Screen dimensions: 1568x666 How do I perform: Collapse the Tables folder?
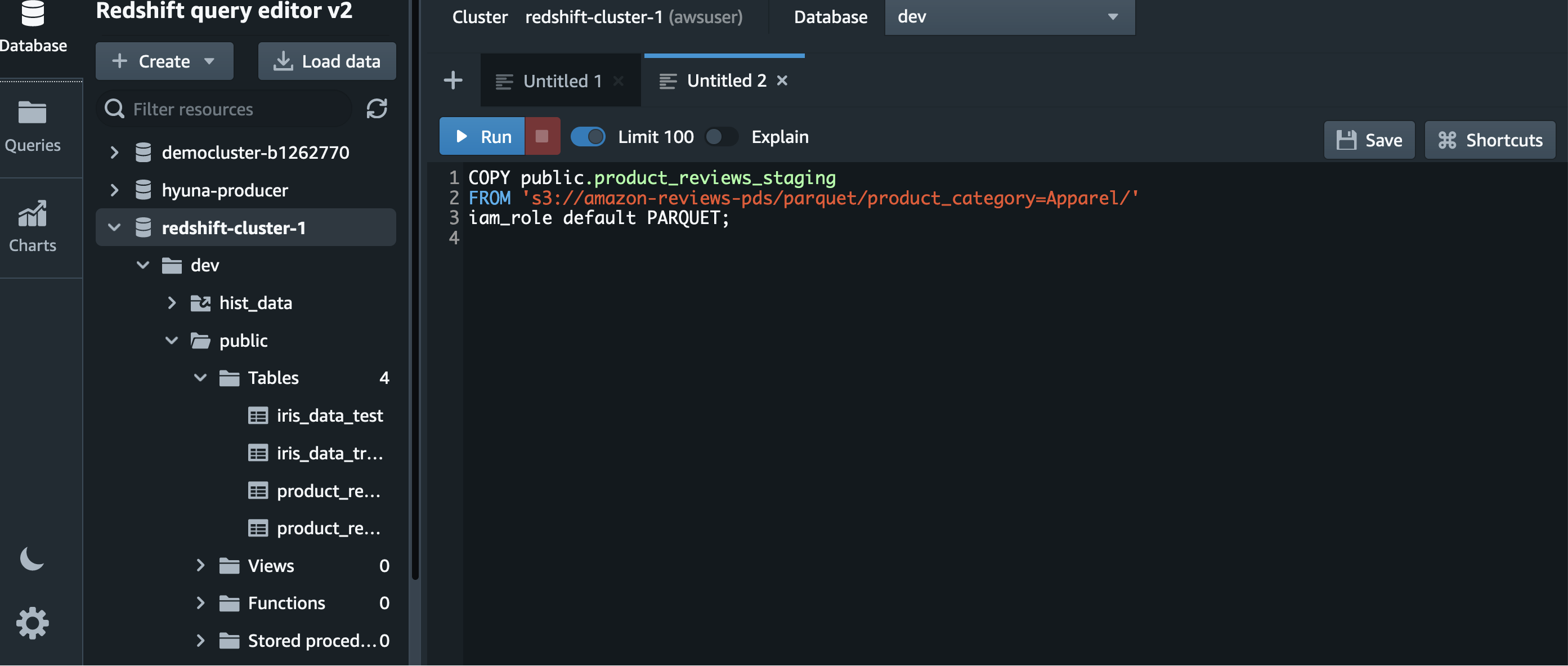point(200,378)
